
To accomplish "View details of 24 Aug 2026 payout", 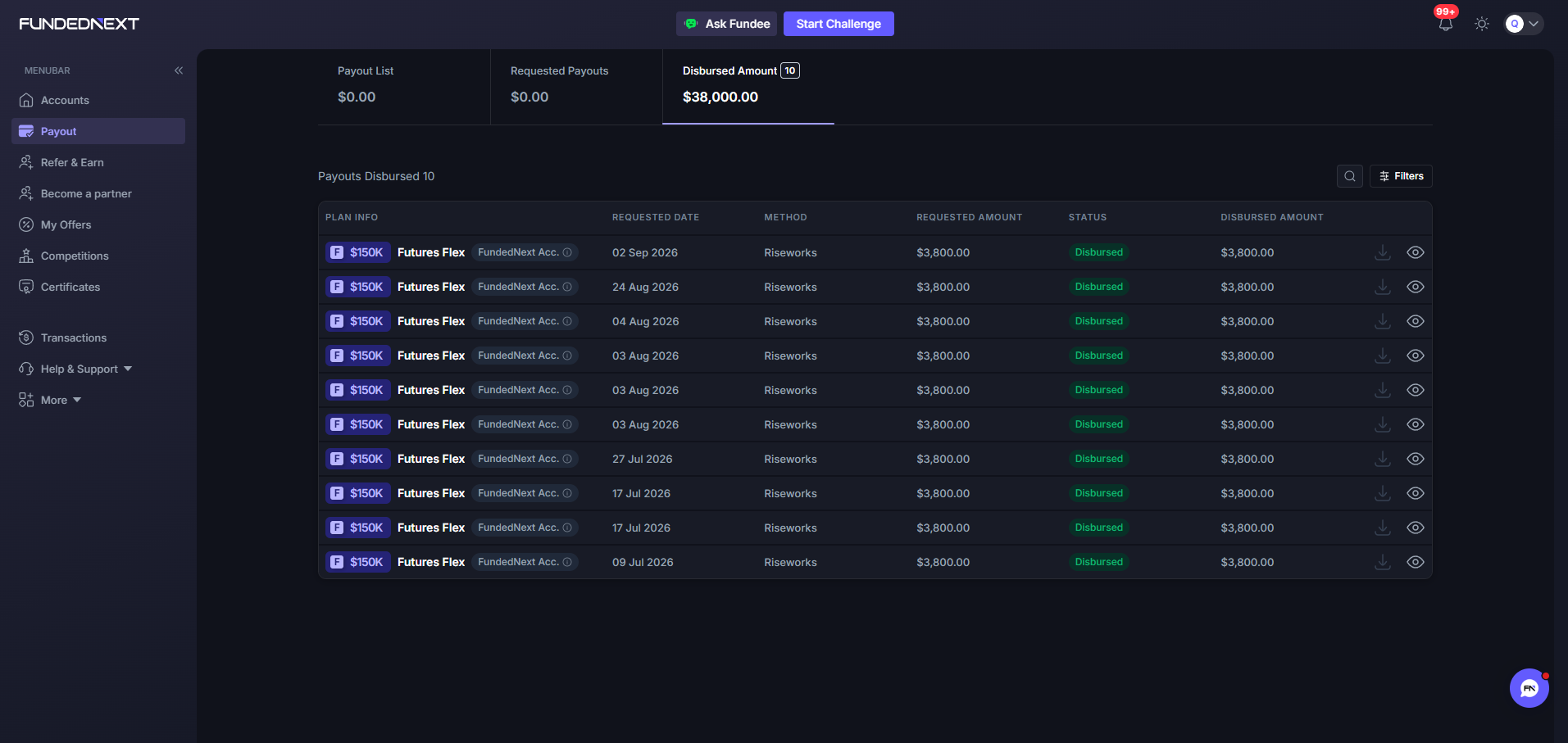I will (1416, 287).
